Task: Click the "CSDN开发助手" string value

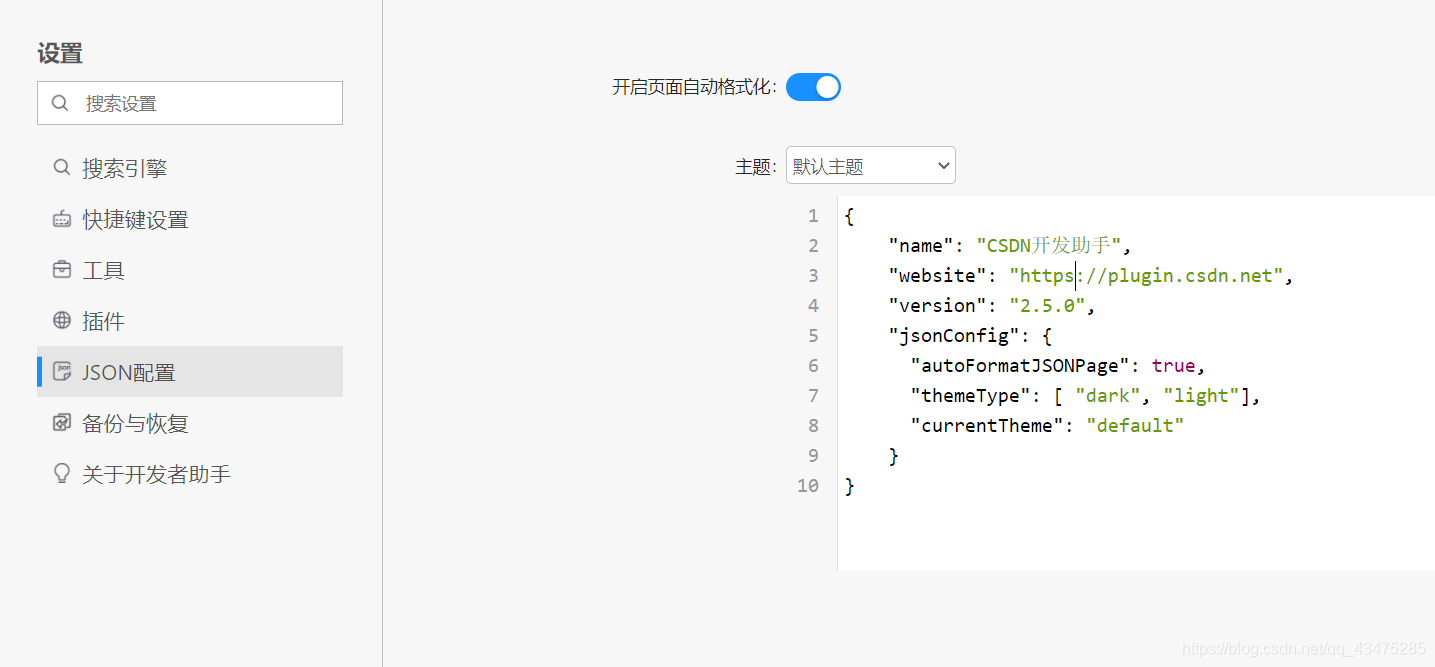Action: 1049,246
